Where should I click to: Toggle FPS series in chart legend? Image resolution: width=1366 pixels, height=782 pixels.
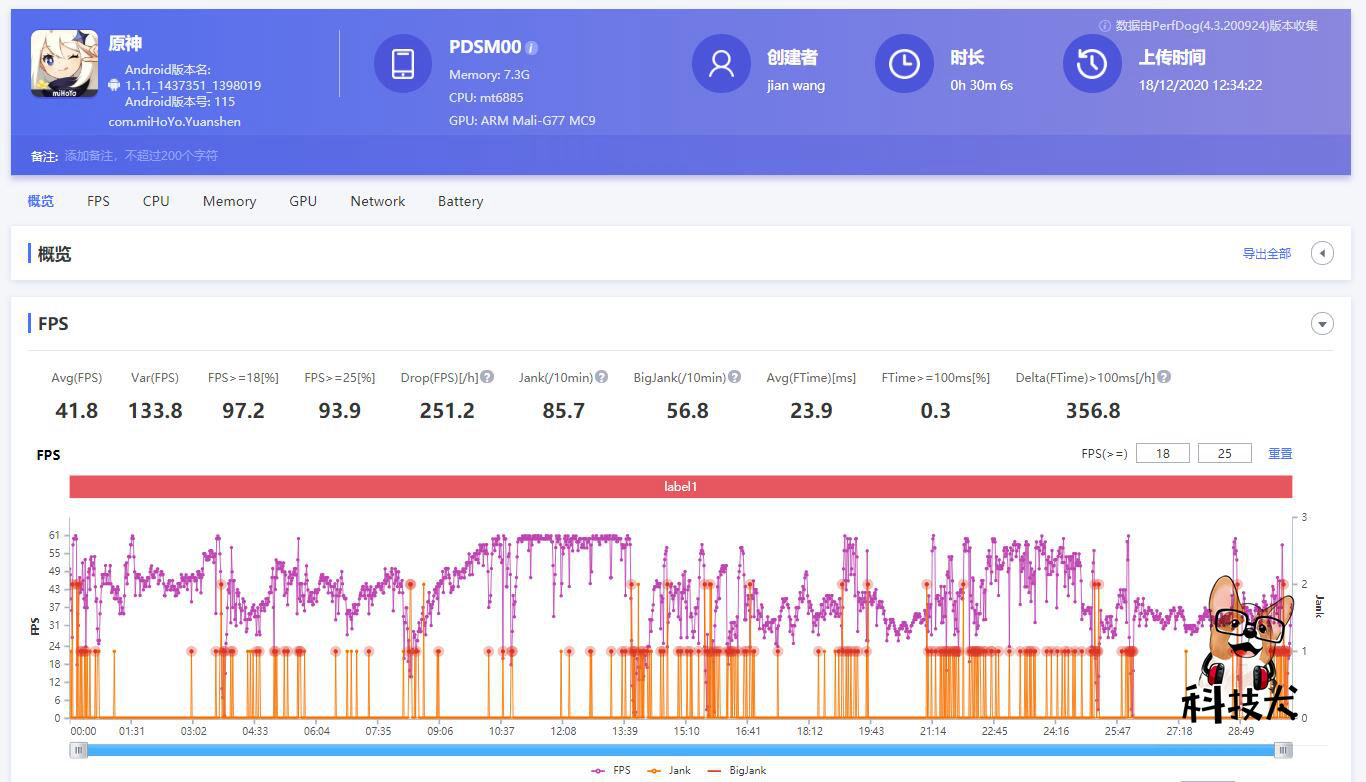(611, 771)
